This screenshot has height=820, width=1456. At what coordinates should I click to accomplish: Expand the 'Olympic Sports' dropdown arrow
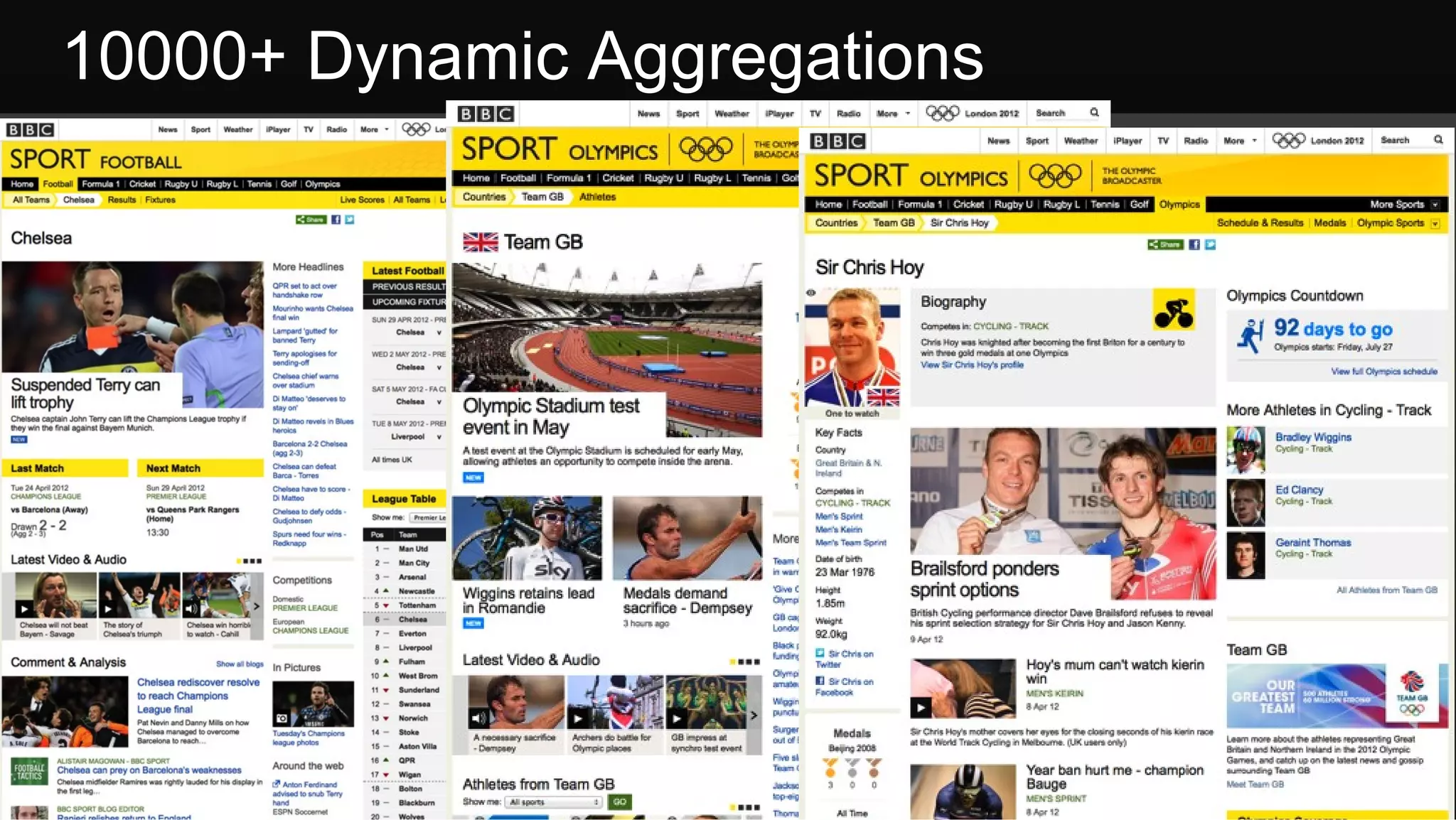coord(1435,223)
